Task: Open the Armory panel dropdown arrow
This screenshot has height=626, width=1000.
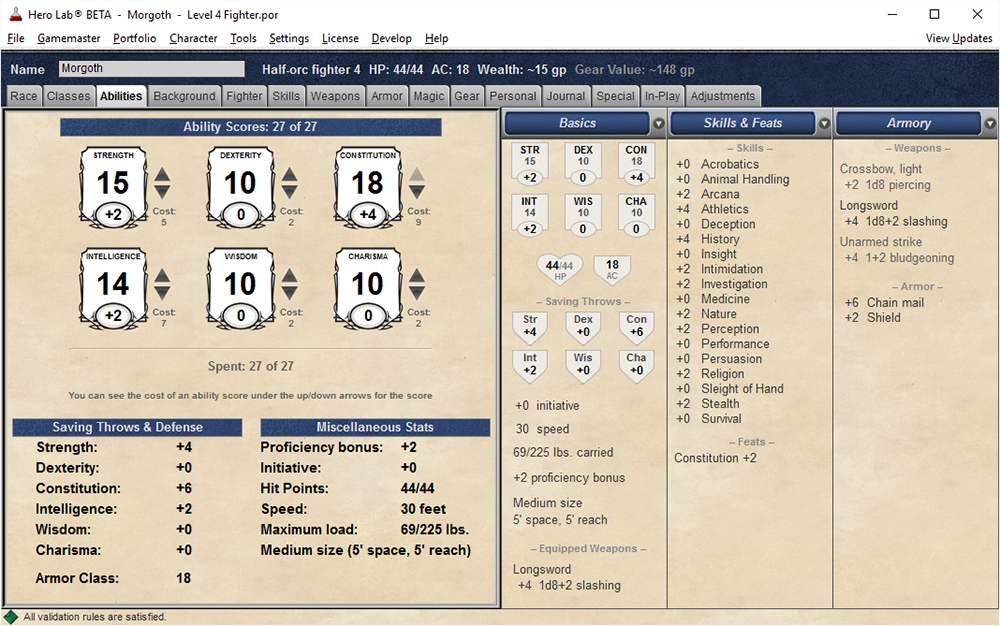Action: [990, 124]
